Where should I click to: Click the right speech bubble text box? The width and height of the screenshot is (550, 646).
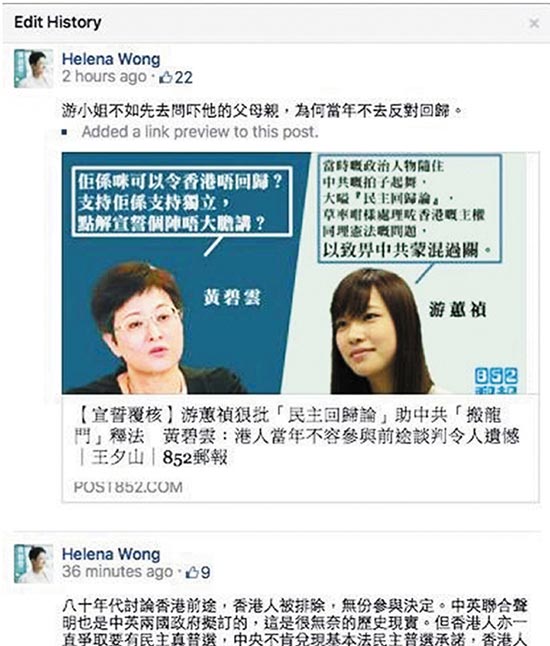tap(410, 208)
